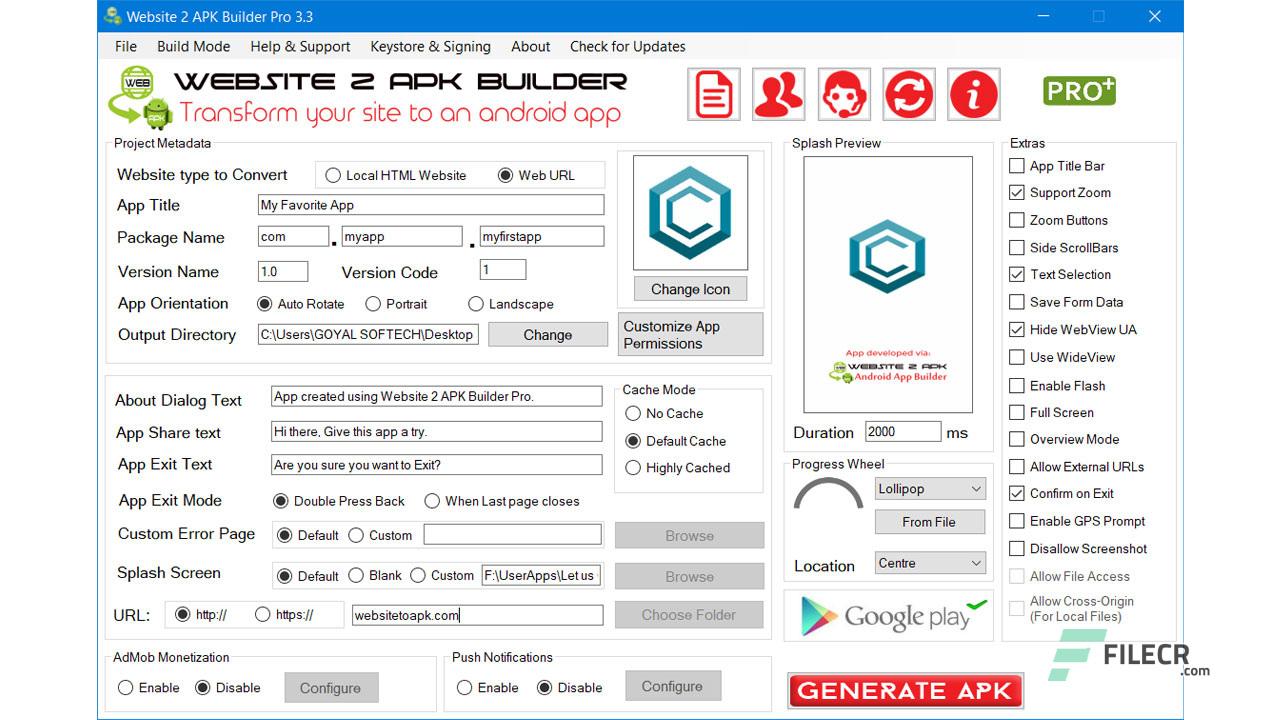Click Change Icon under the app preview
Viewport: 1280px width, 720px height.
click(x=689, y=288)
